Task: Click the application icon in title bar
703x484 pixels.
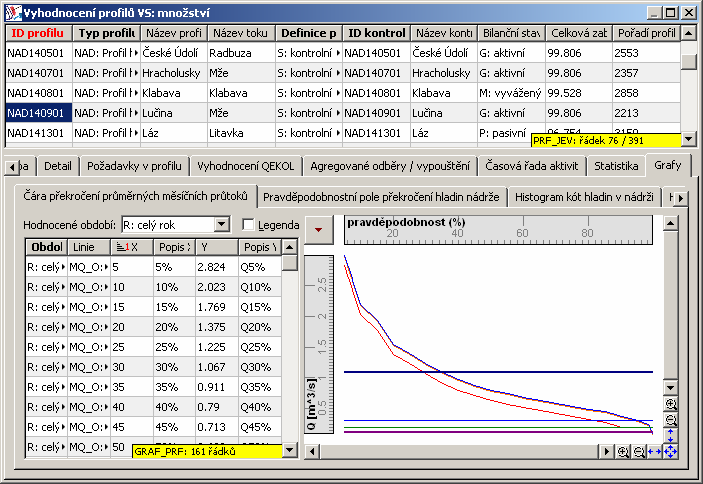Action: pos(13,13)
